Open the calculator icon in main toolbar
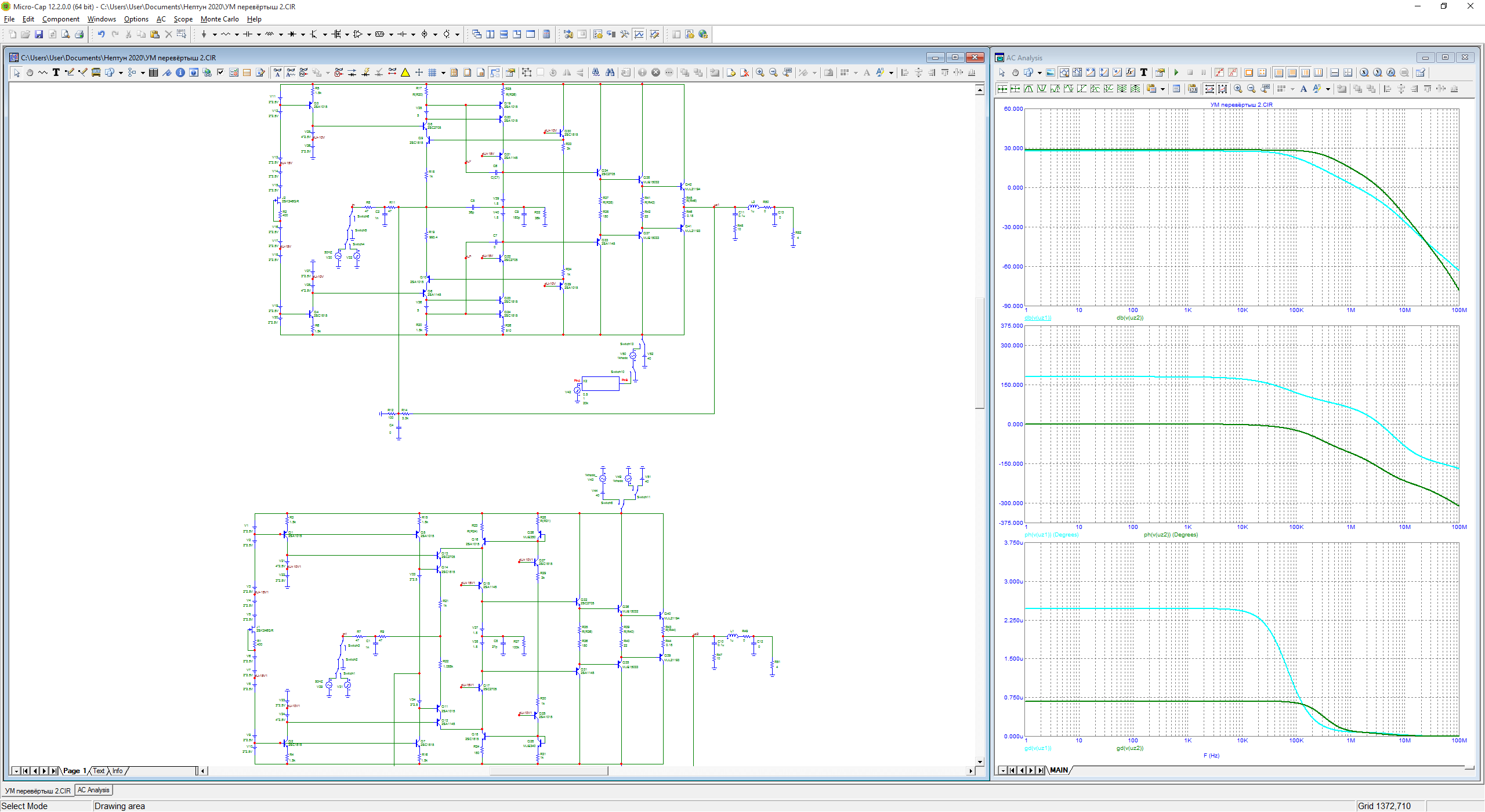Viewport: 1485px width, 812px height. coord(546,34)
